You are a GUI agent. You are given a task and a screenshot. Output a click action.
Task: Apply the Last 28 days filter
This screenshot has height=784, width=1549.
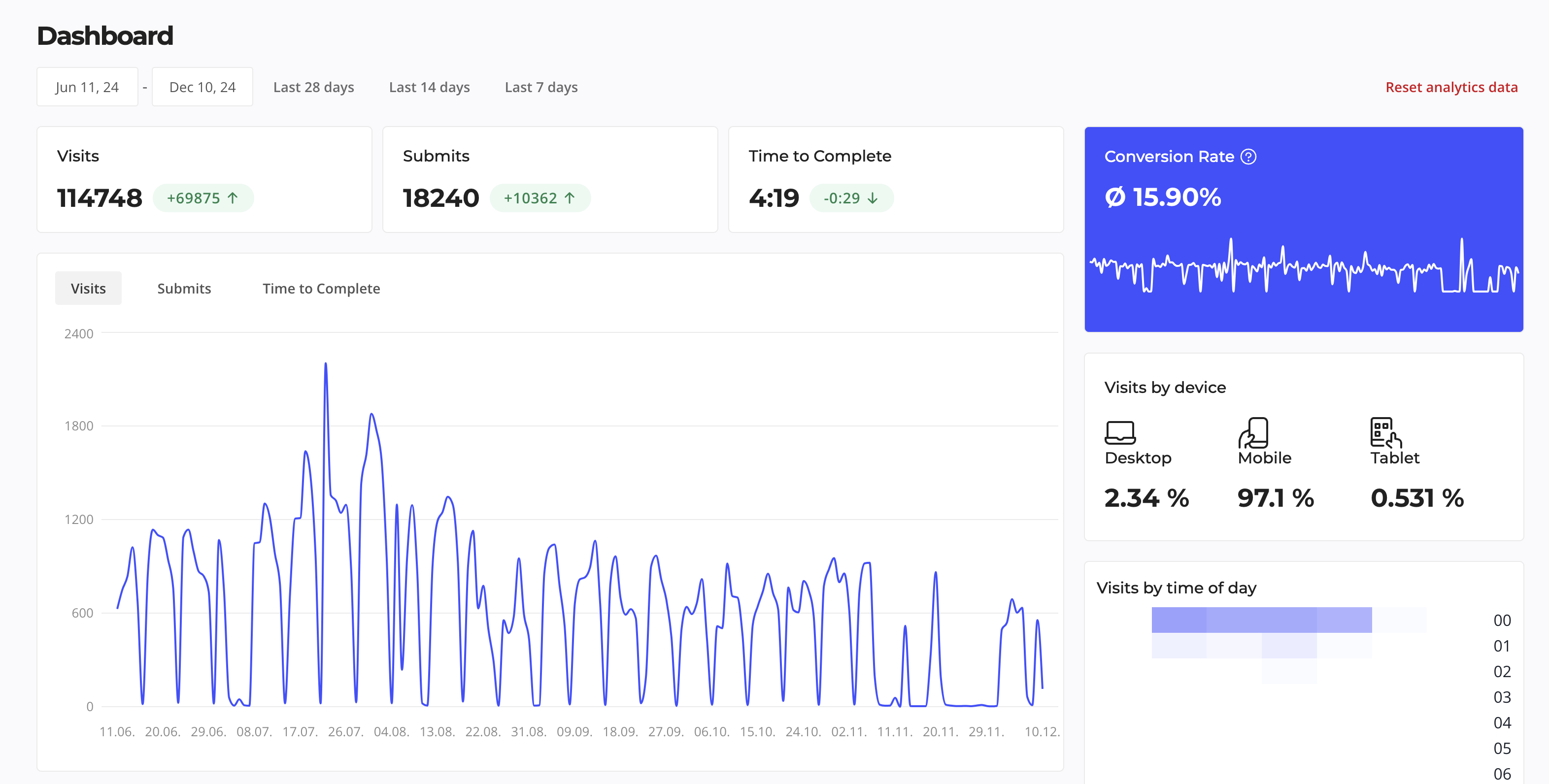tap(313, 87)
